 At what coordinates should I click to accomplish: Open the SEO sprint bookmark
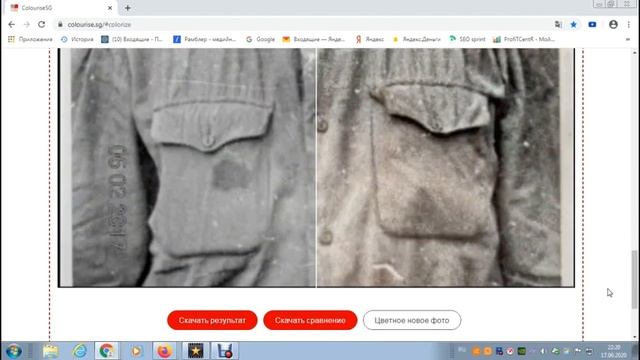[x=468, y=39]
